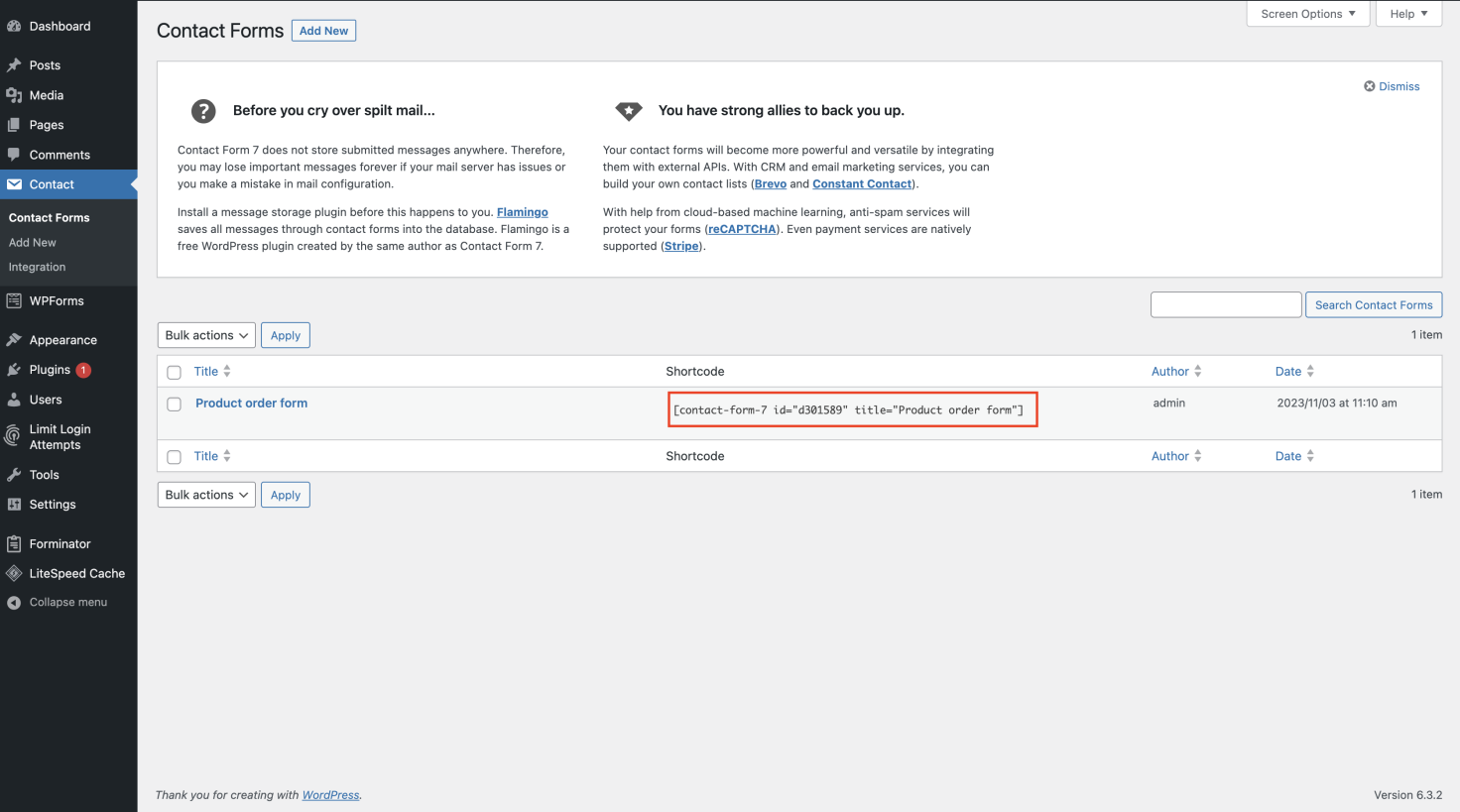Click the Appearance paintbrush icon
This screenshot has height=812, width=1460.
click(x=14, y=340)
